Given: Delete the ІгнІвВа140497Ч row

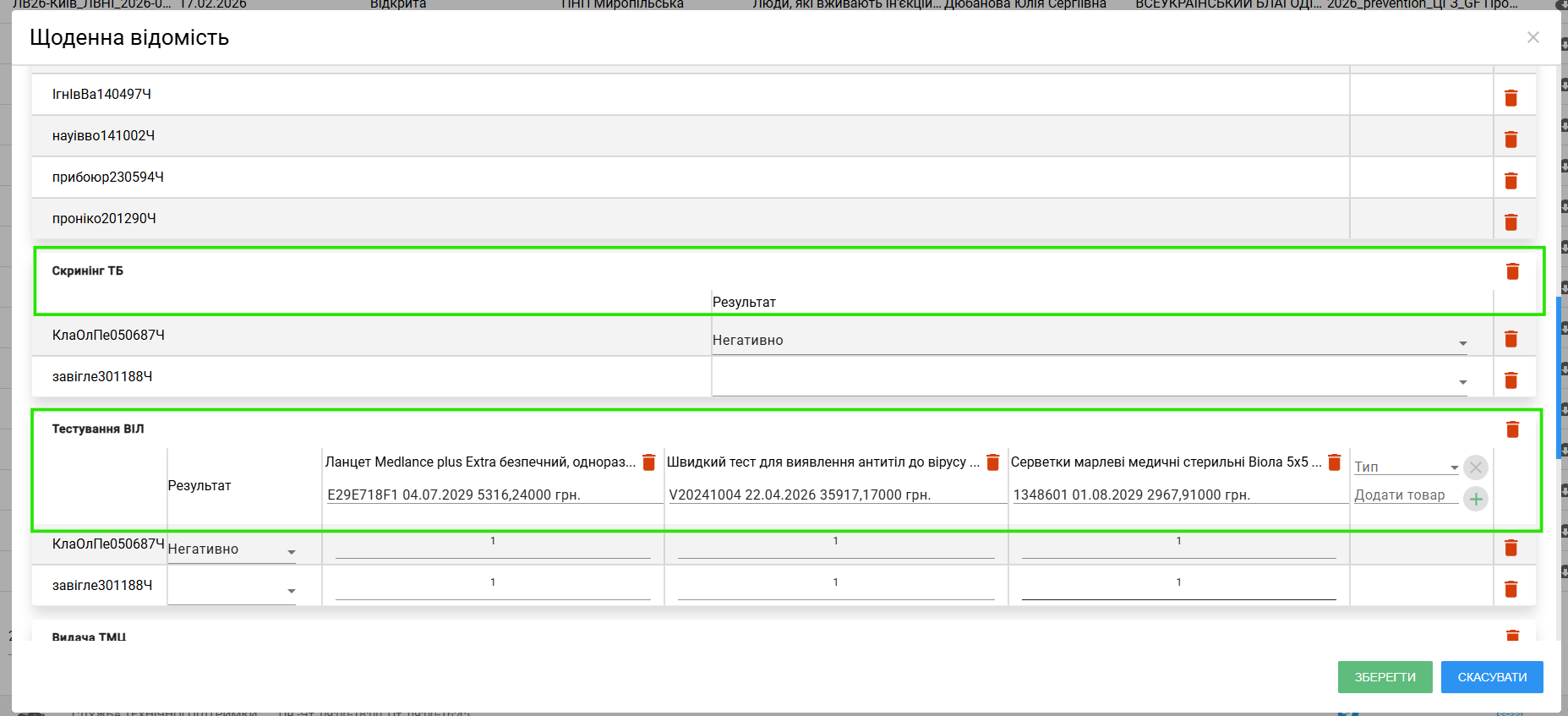Looking at the screenshot, I should point(1511,98).
